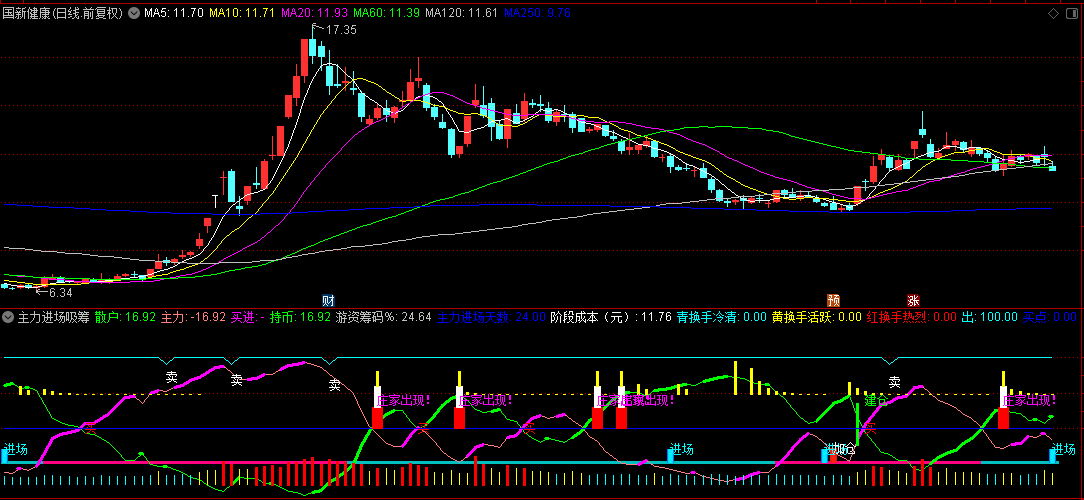Select the MA10: 11.71 label
This screenshot has width=1084, height=500.
pos(243,13)
